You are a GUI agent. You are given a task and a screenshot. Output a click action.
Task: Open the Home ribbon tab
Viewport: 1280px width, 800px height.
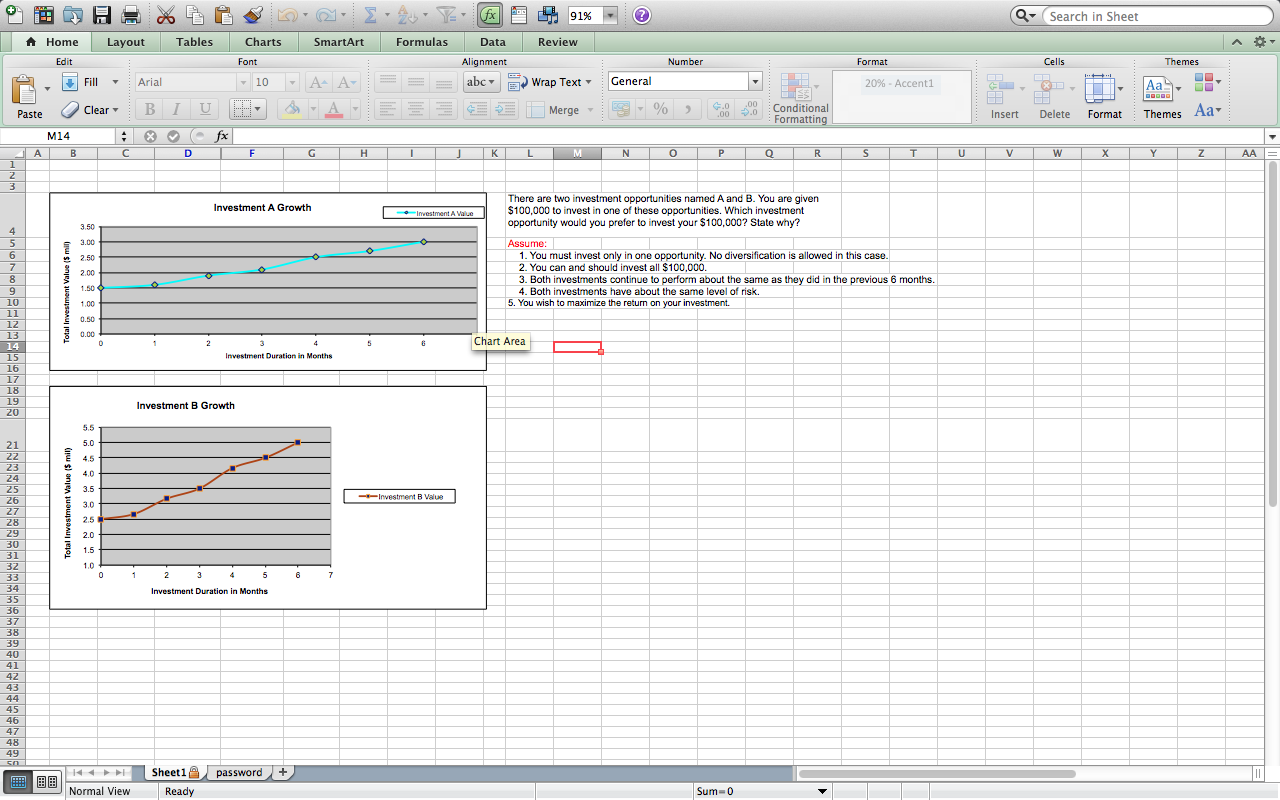coord(52,42)
